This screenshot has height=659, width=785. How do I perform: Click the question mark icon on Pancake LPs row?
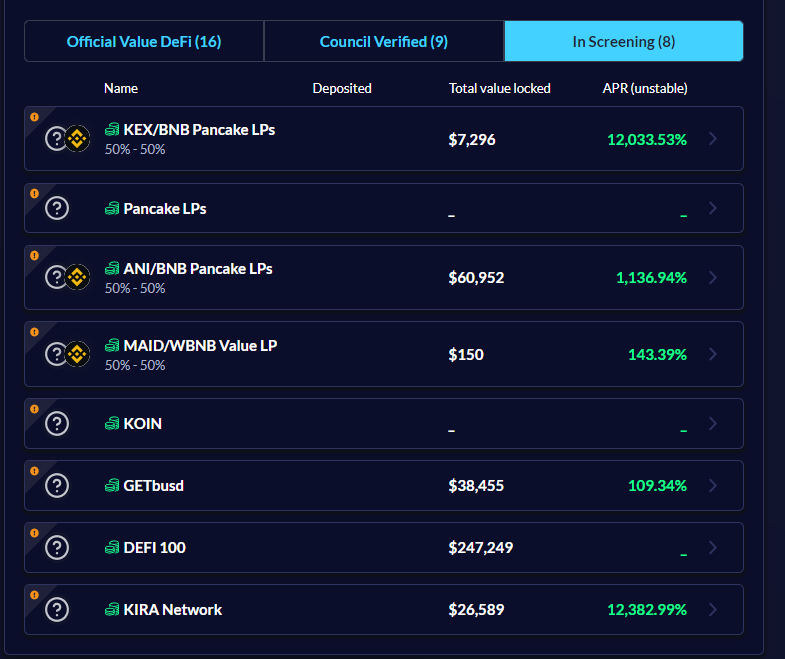(57, 208)
